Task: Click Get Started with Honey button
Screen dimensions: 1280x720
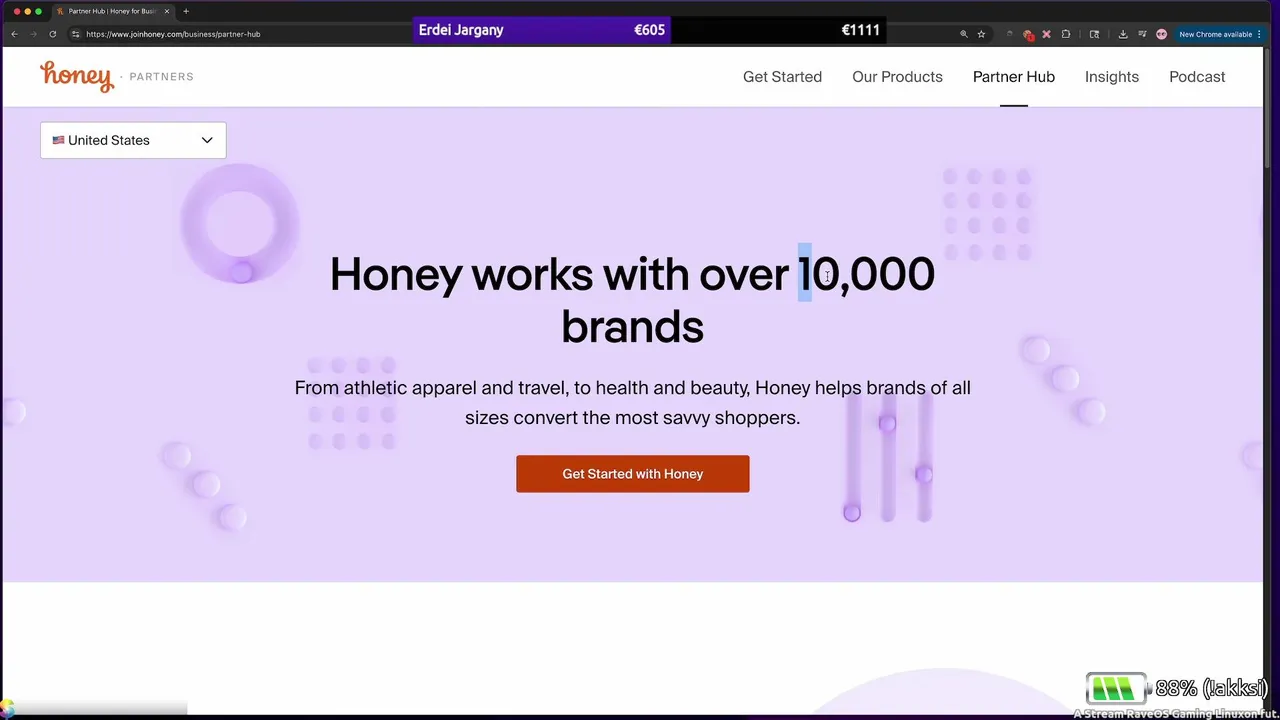Action: [x=632, y=474]
